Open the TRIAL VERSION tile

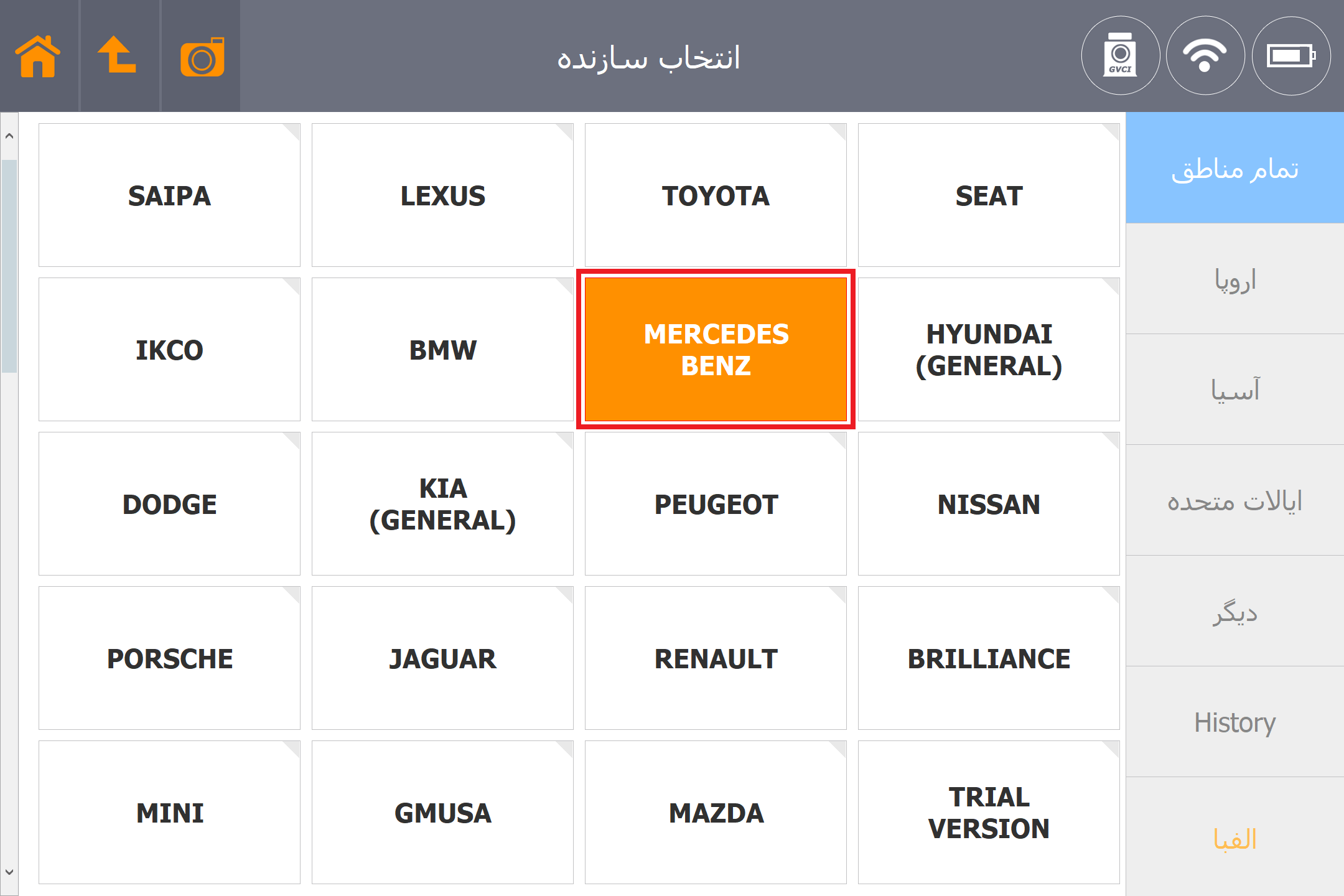(x=989, y=813)
